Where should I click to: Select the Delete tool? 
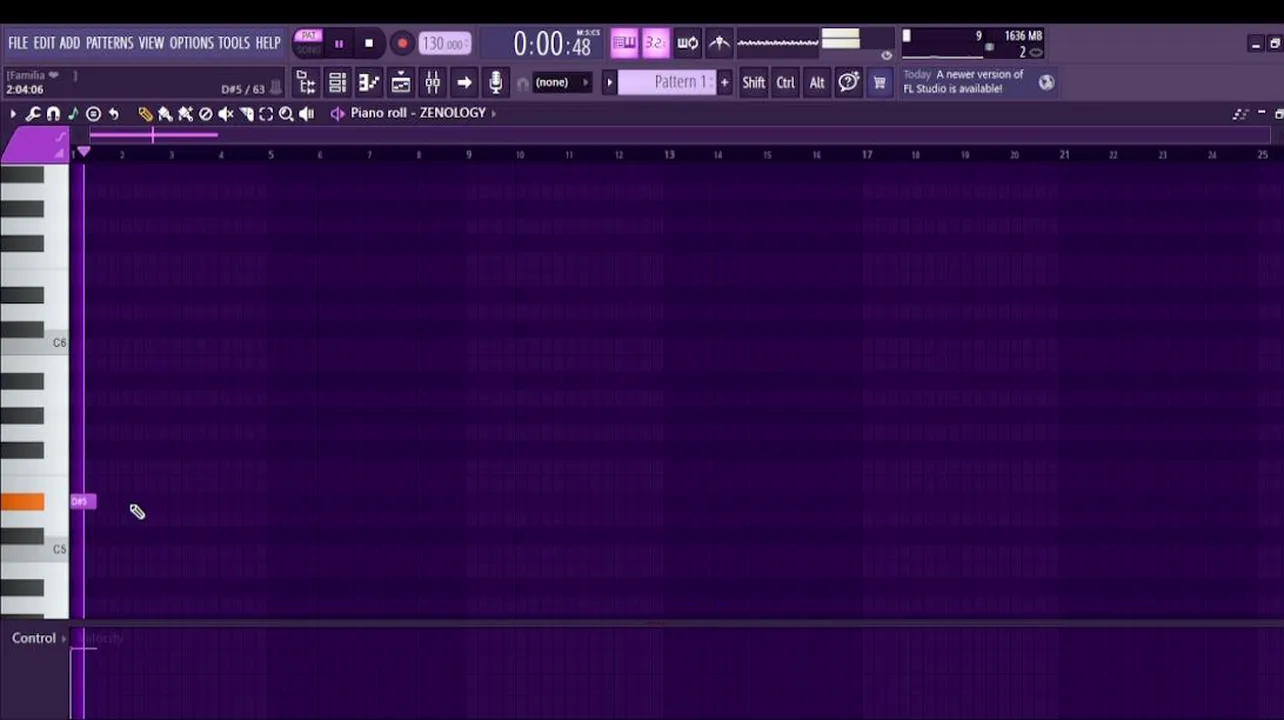tap(206, 114)
